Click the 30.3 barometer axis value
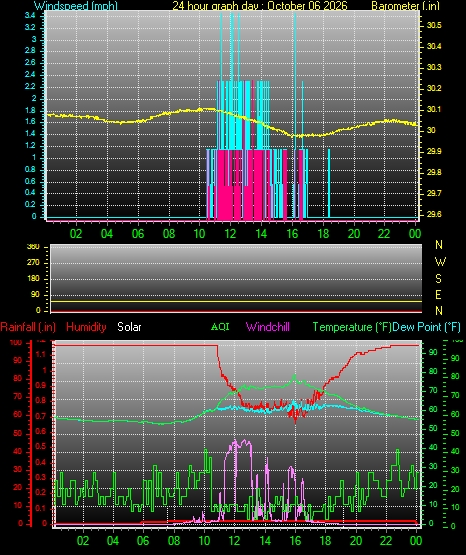The image size is (466, 555). [x=434, y=67]
